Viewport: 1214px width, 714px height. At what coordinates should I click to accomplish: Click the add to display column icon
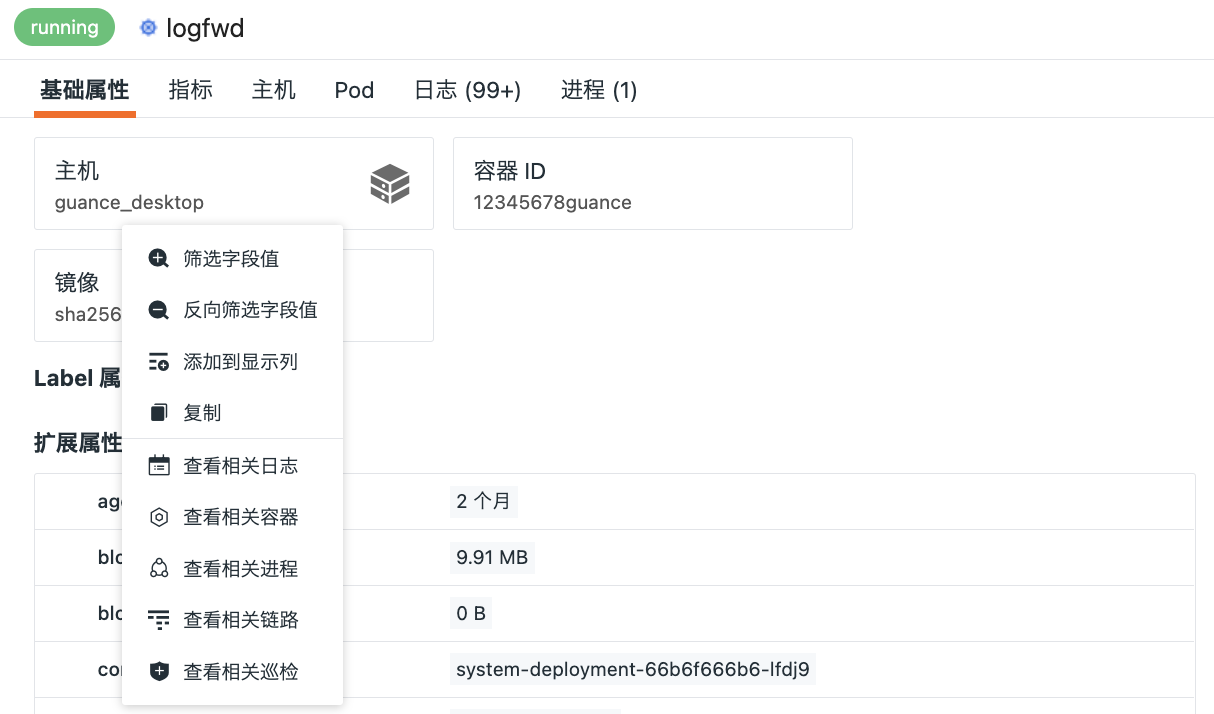click(x=158, y=362)
